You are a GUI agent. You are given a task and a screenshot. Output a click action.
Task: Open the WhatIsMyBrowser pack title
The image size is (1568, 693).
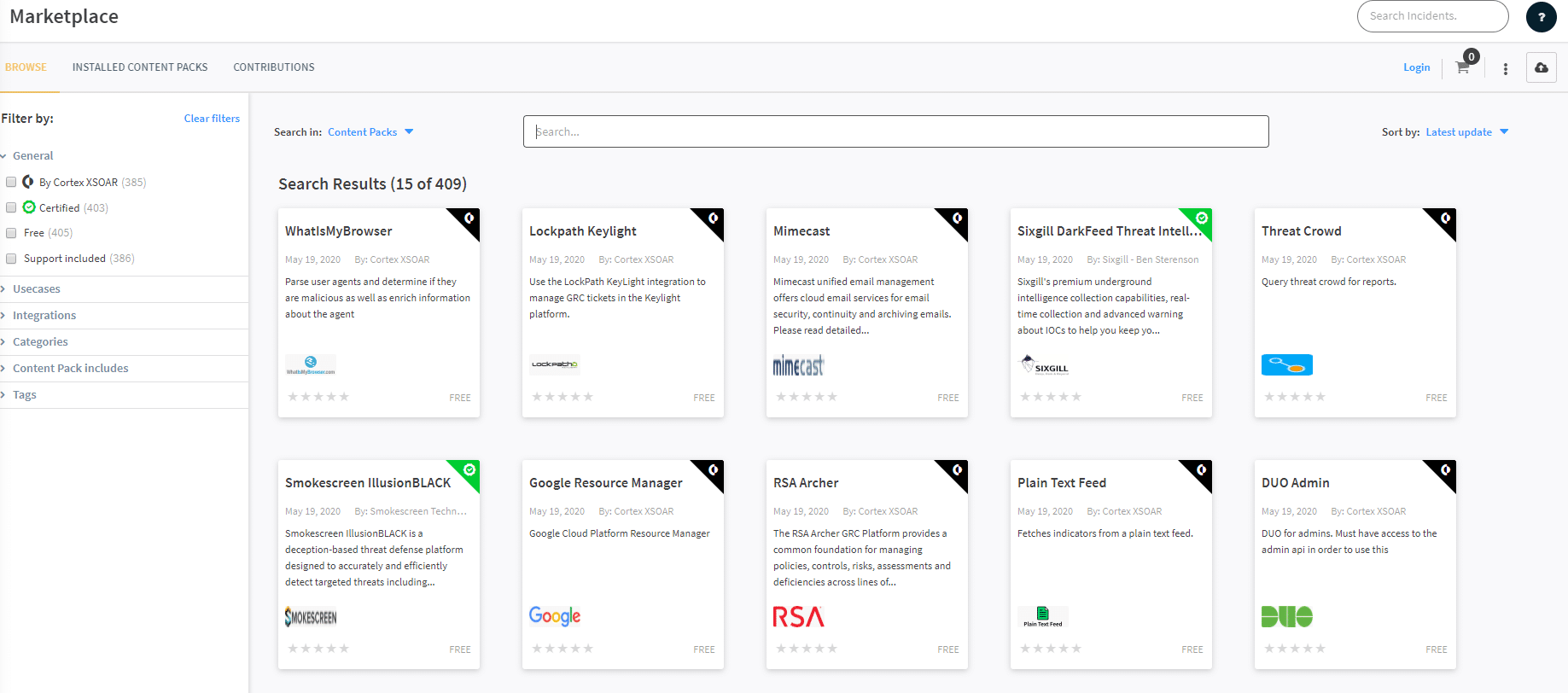(339, 231)
